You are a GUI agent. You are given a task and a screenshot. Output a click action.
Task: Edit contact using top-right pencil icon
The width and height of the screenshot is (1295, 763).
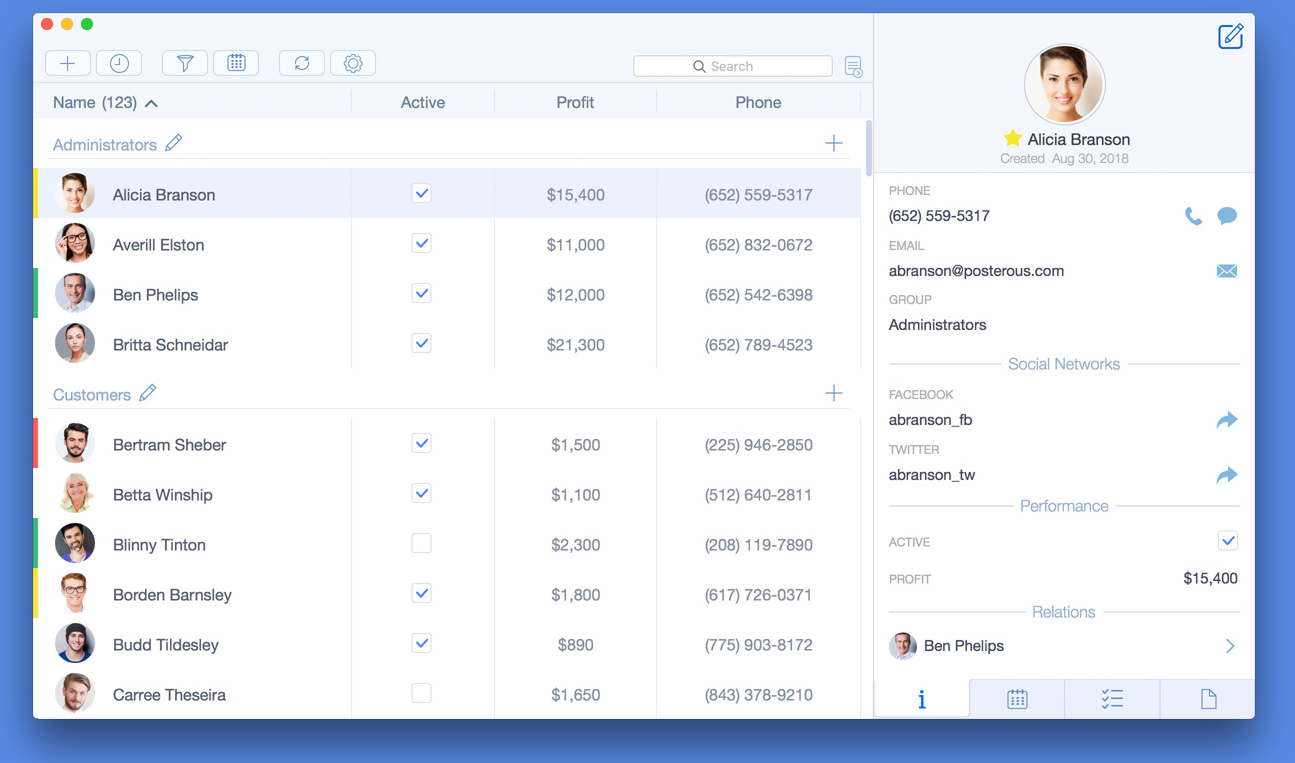click(x=1230, y=37)
